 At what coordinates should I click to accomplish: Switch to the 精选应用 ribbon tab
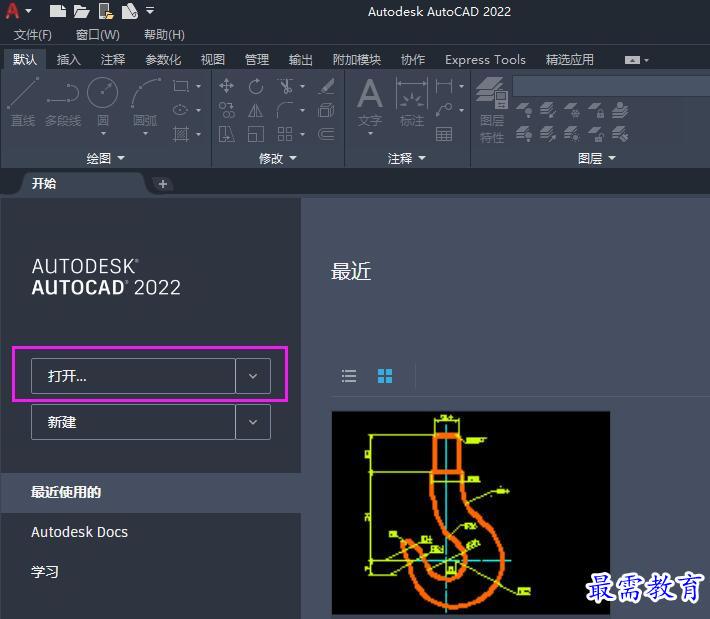point(570,59)
